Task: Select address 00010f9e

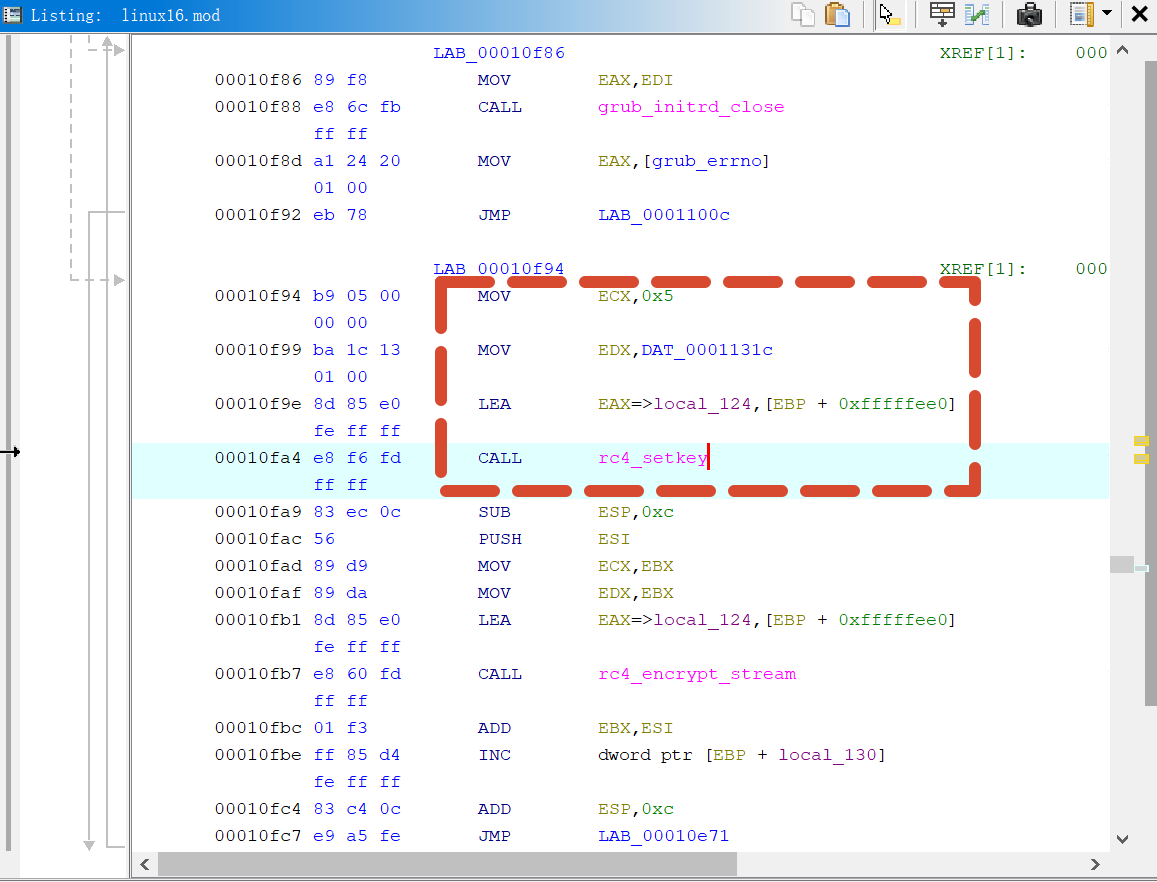Action: point(258,404)
